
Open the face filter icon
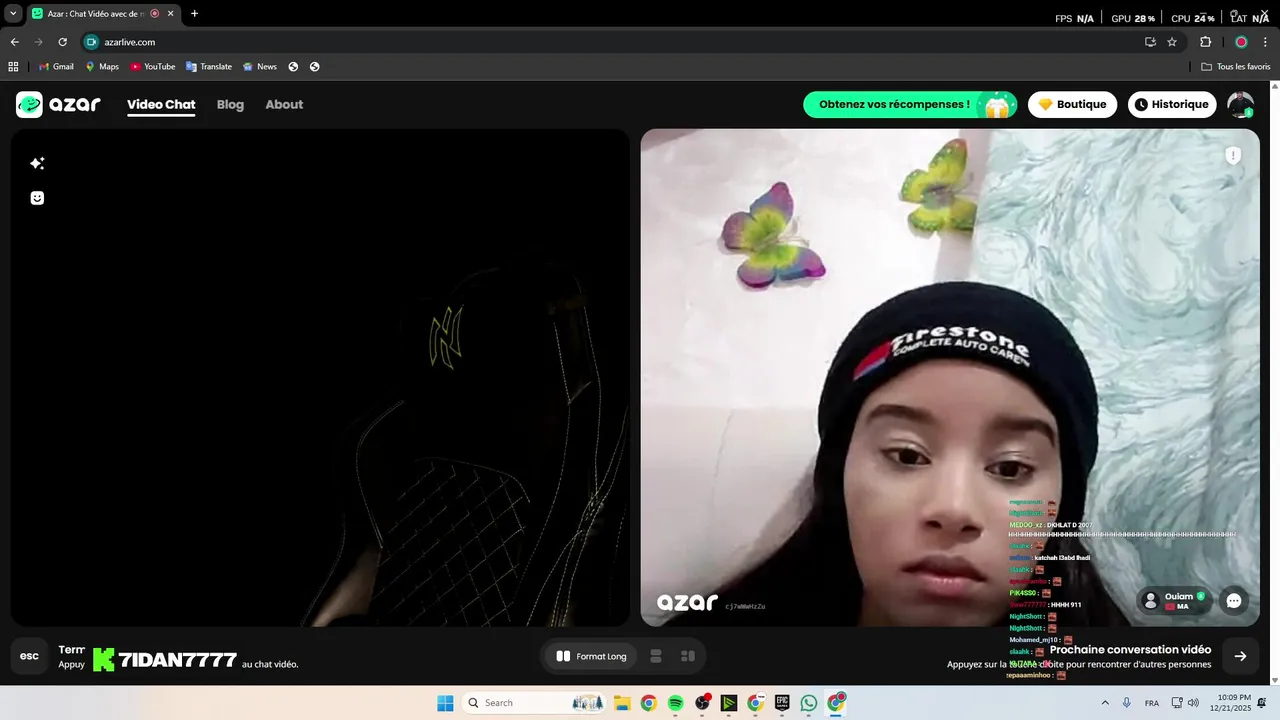click(37, 198)
